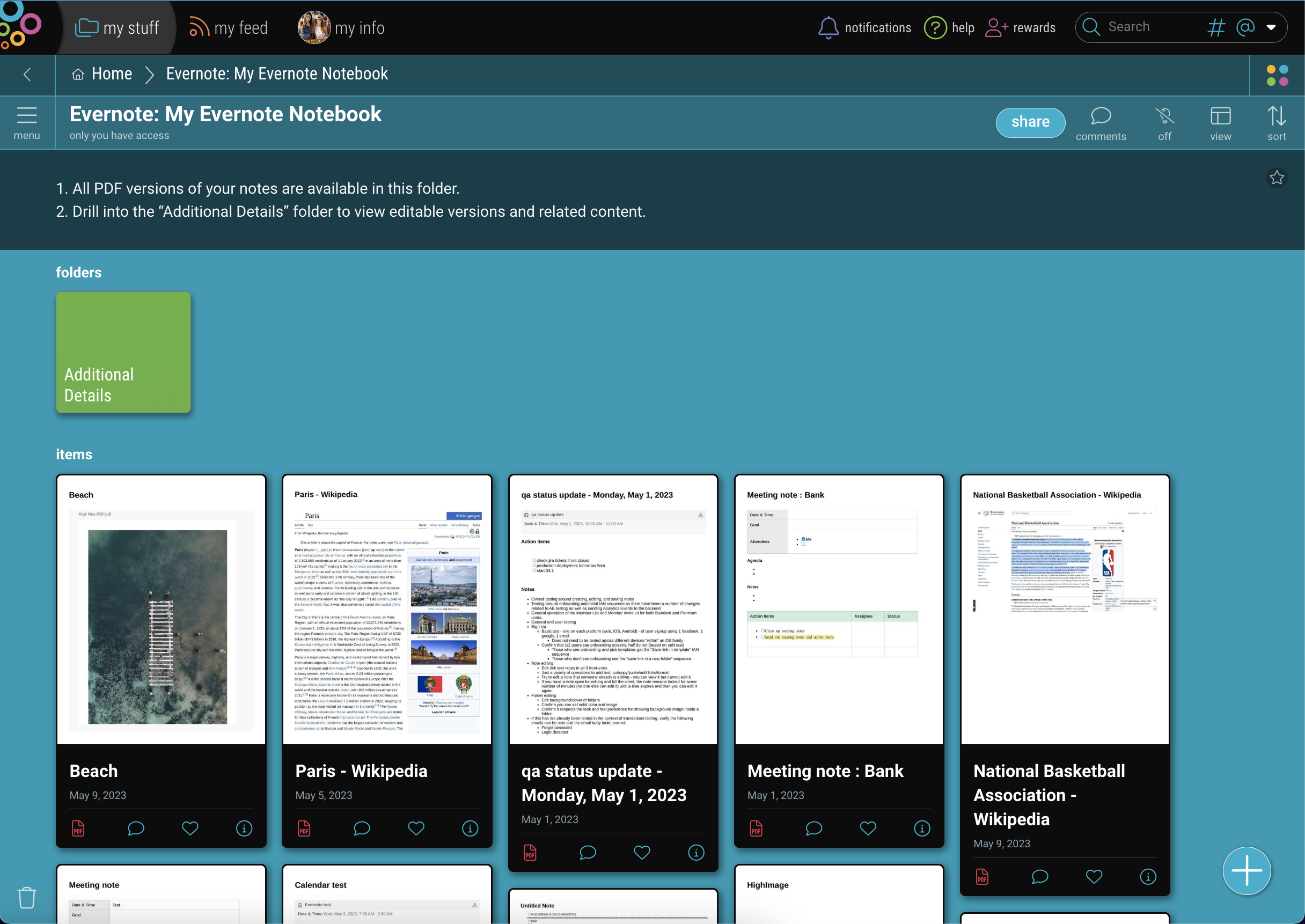Show info for the Beach item
Viewport: 1305px width, 924px height.
click(244, 828)
